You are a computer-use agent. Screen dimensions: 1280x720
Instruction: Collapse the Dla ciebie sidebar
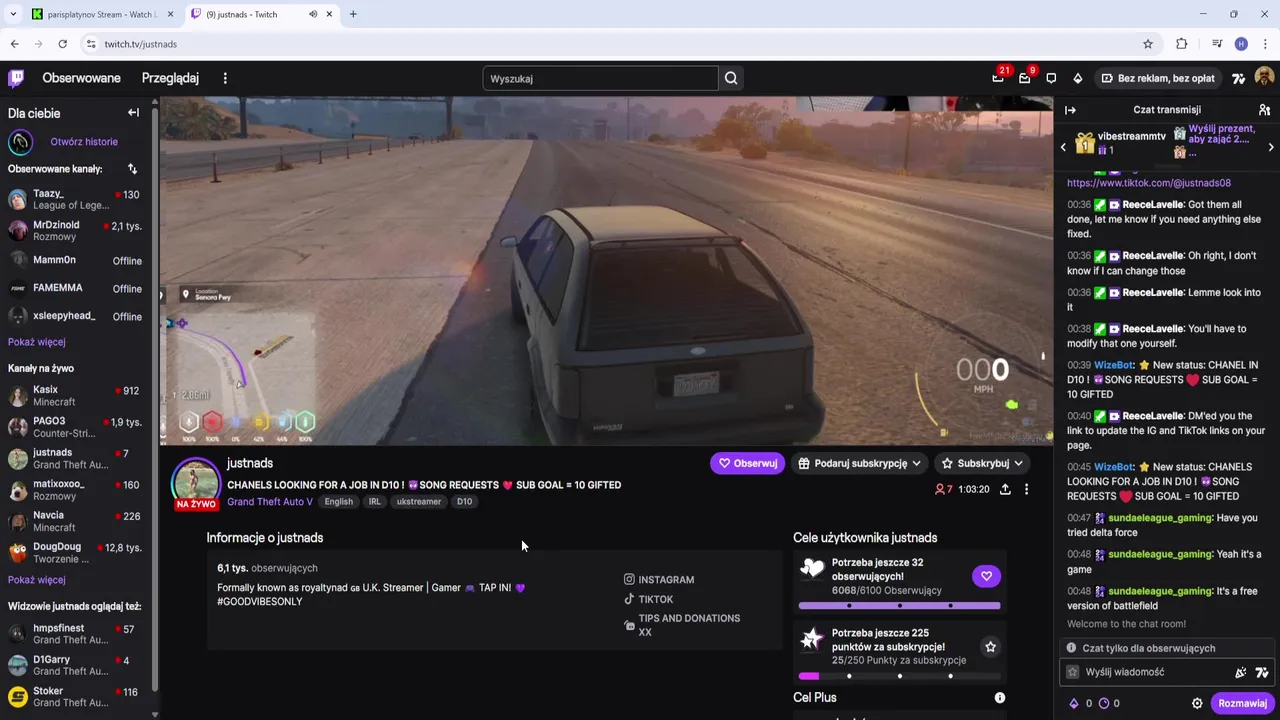[133, 113]
